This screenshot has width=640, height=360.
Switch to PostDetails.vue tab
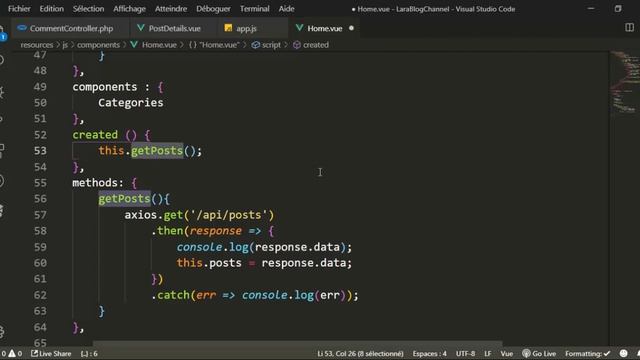(x=174, y=28)
